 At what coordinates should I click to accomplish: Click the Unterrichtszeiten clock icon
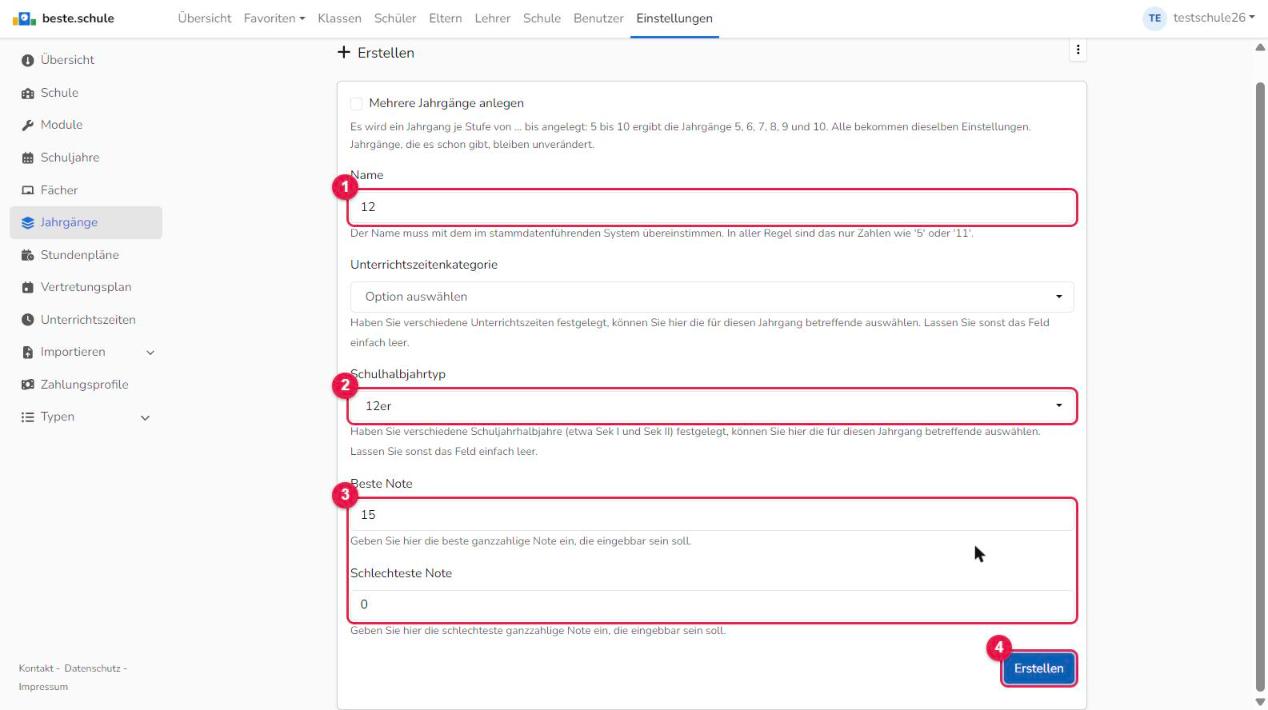[27, 320]
